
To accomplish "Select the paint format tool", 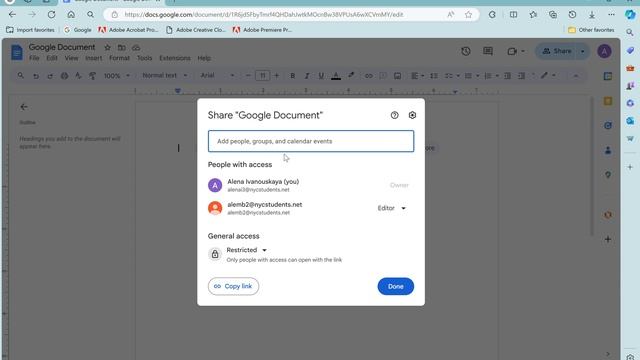I will click(92, 76).
